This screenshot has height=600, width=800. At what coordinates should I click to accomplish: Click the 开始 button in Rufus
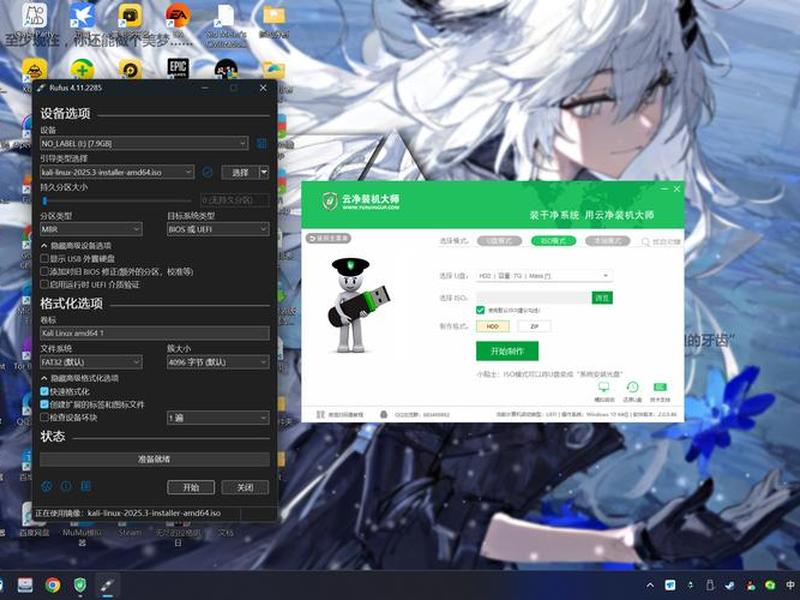tap(191, 487)
